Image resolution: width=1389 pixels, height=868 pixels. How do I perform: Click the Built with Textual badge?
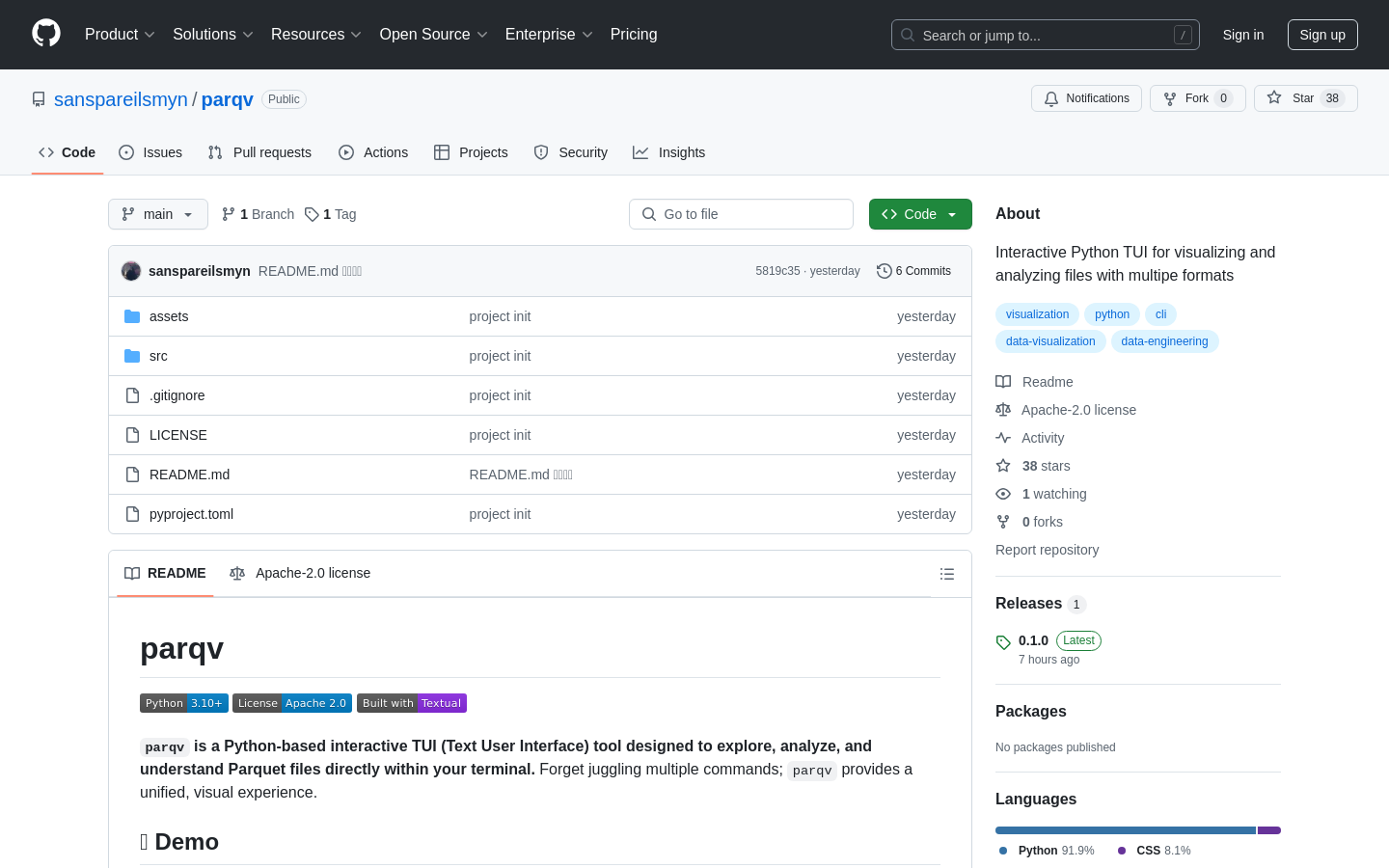(x=412, y=703)
